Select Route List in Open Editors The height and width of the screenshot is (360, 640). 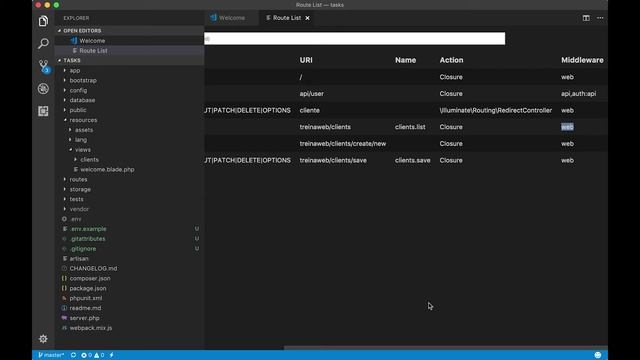(130, 51)
